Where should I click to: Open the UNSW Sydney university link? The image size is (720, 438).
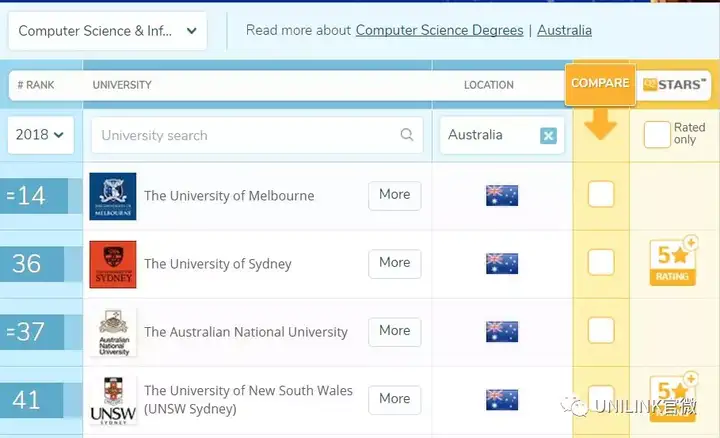coord(248,399)
